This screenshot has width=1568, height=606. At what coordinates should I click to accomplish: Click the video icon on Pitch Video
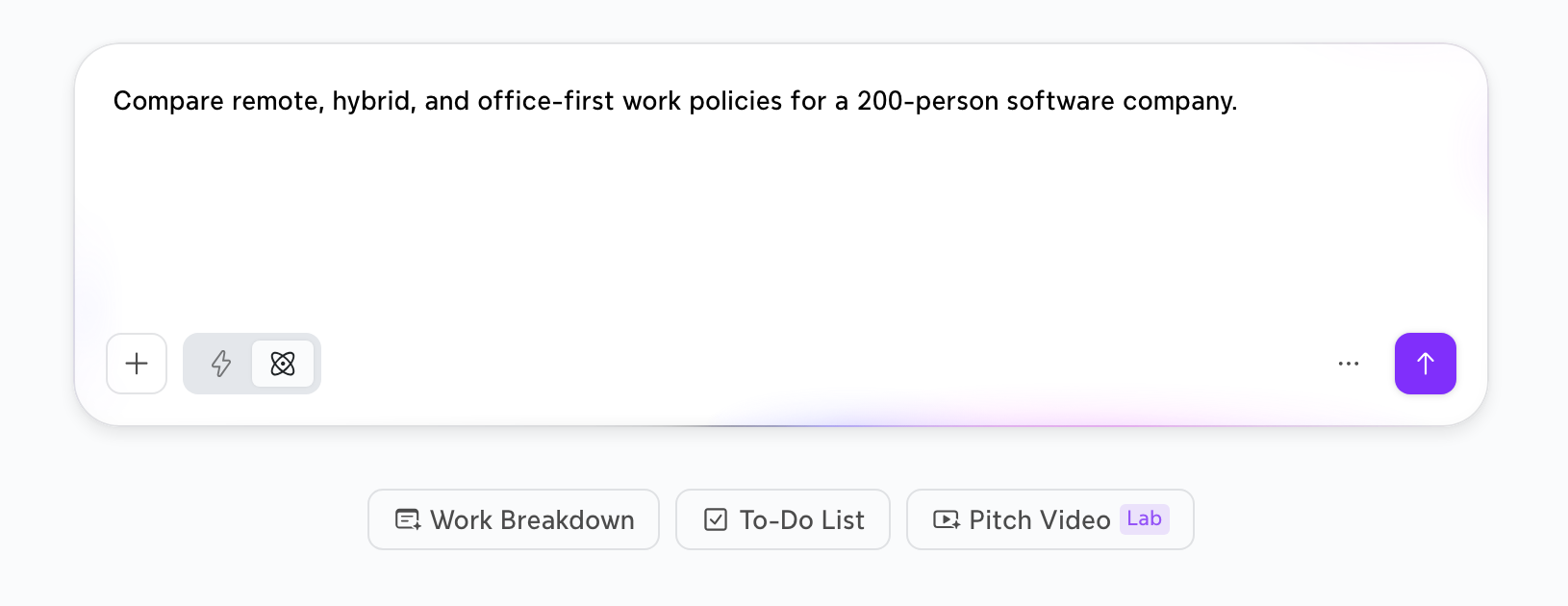tap(947, 519)
